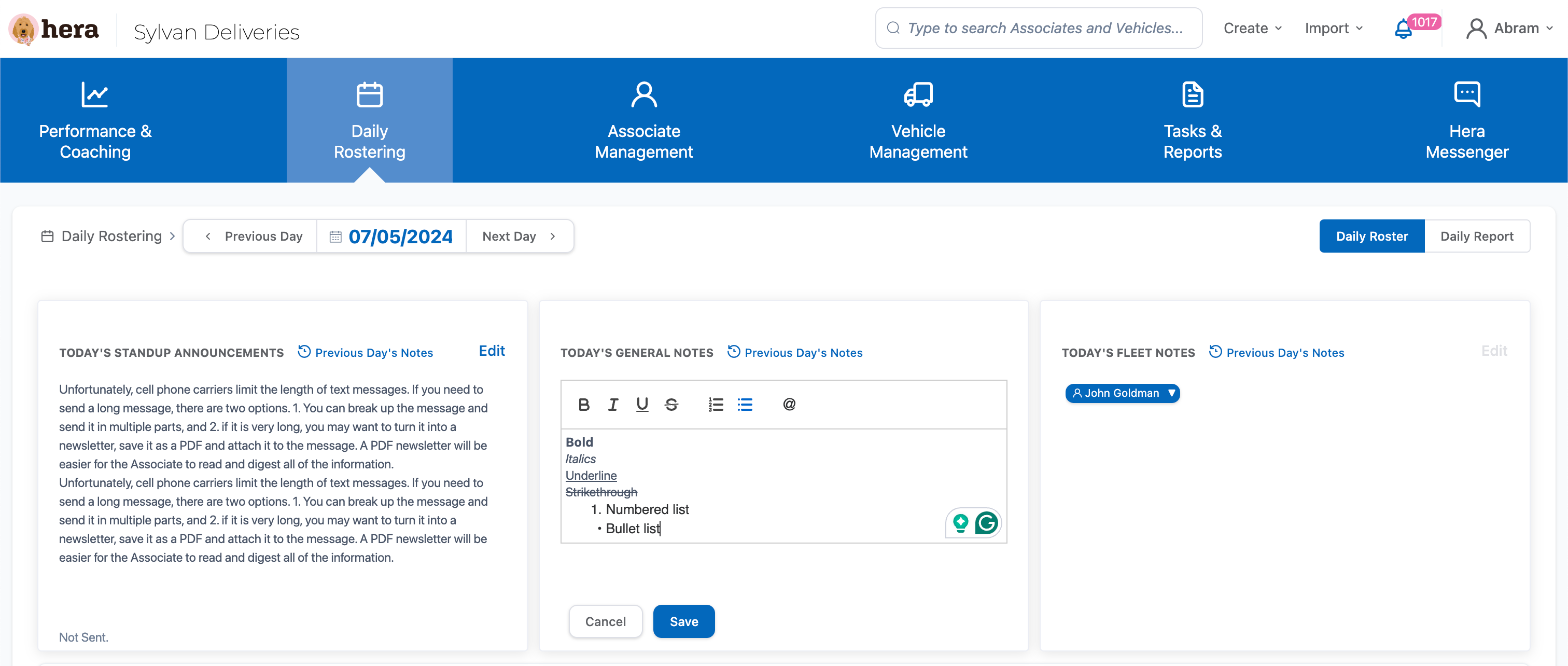
Task: Click the @ mention icon
Action: click(x=789, y=404)
